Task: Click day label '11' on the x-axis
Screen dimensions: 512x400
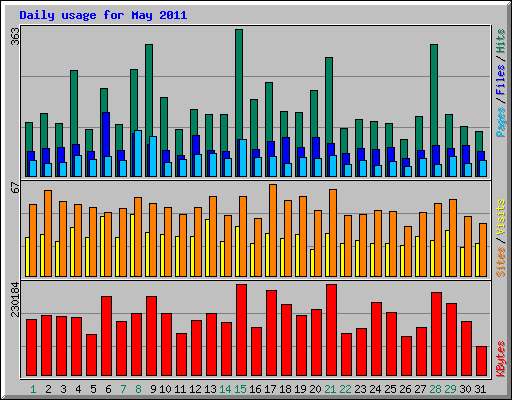Action: [x=180, y=389]
